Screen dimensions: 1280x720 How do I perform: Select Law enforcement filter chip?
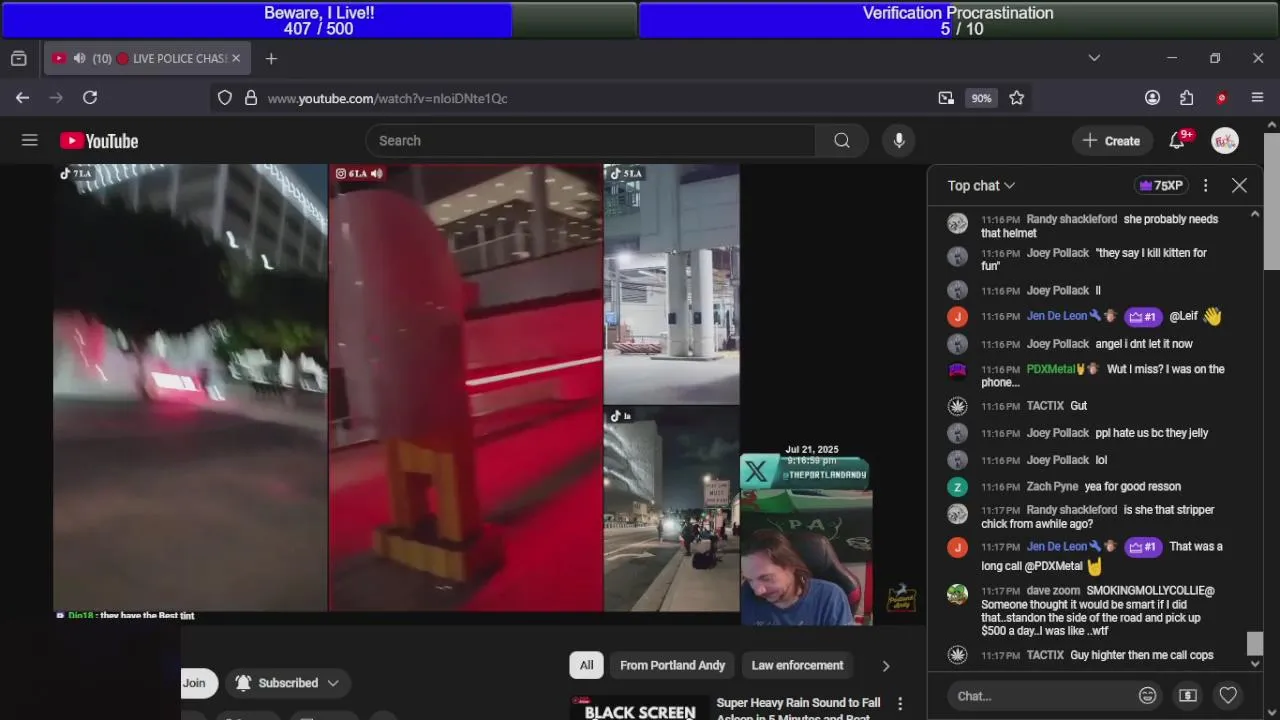point(797,665)
